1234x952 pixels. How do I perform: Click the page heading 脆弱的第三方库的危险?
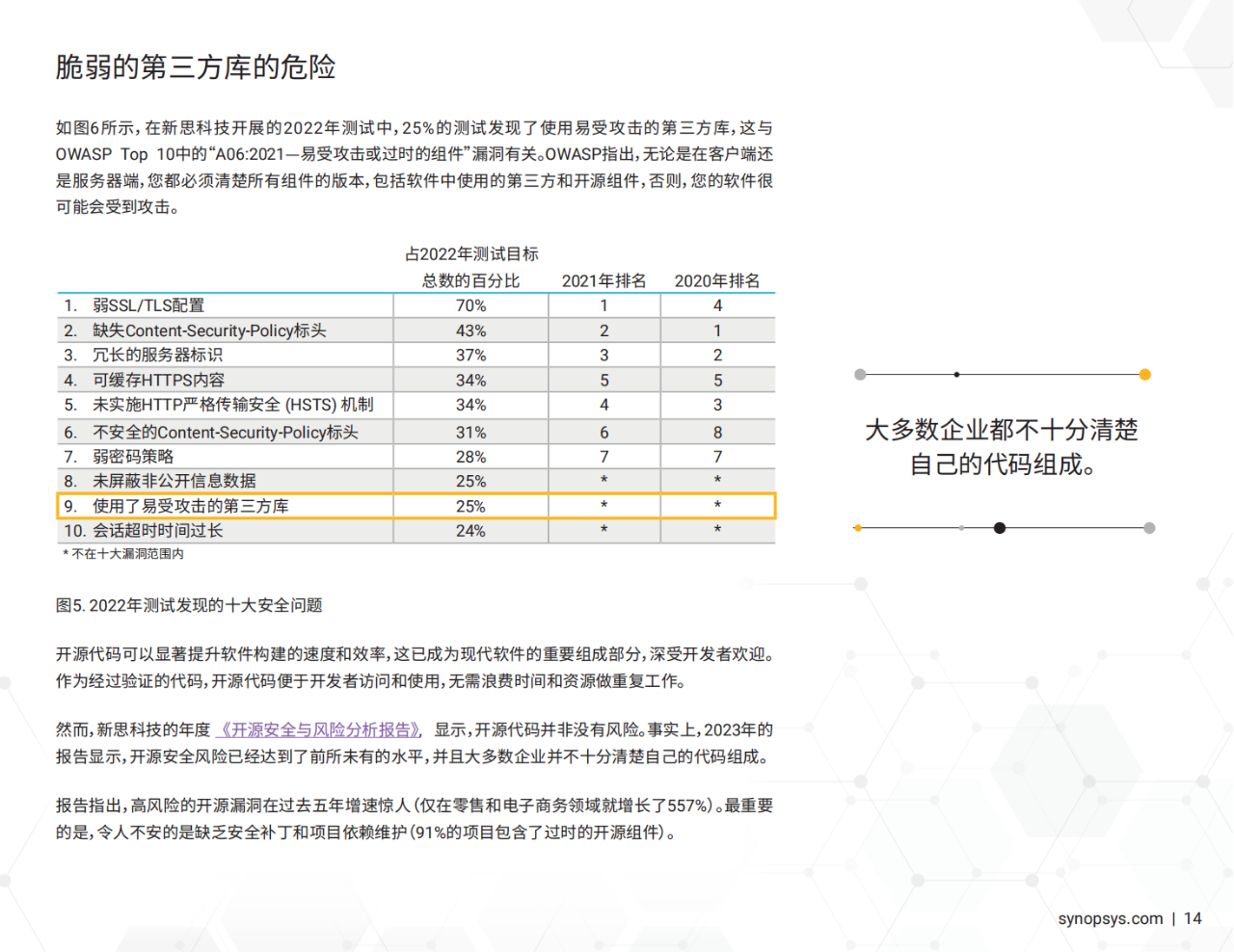click(196, 66)
